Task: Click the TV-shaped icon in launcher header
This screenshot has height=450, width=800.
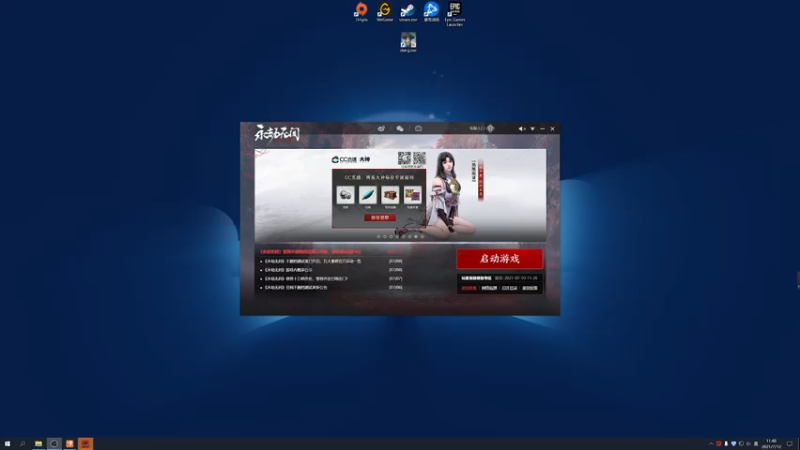Action: pos(418,129)
